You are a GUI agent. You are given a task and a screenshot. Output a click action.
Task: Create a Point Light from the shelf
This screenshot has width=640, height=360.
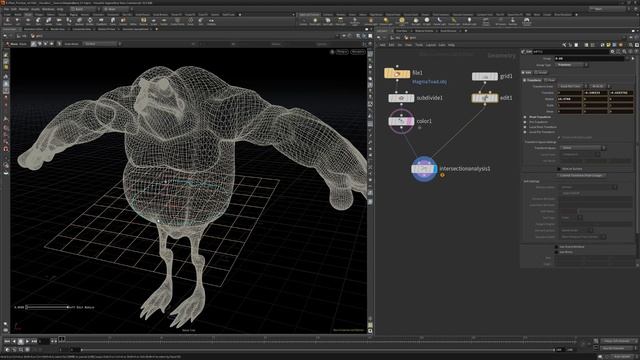315,21
